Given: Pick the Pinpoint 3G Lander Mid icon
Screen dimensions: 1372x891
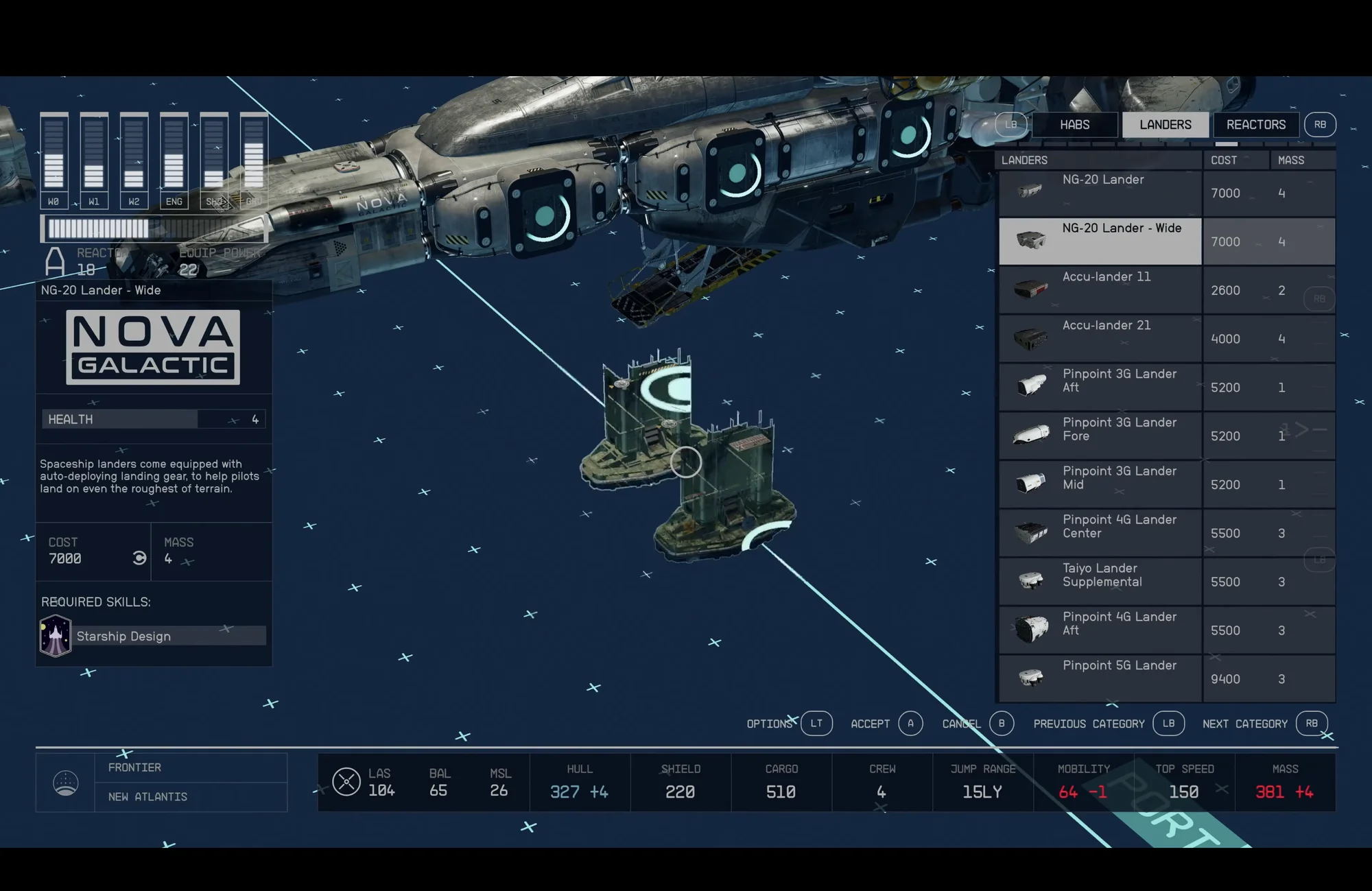Looking at the screenshot, I should point(1031,483).
